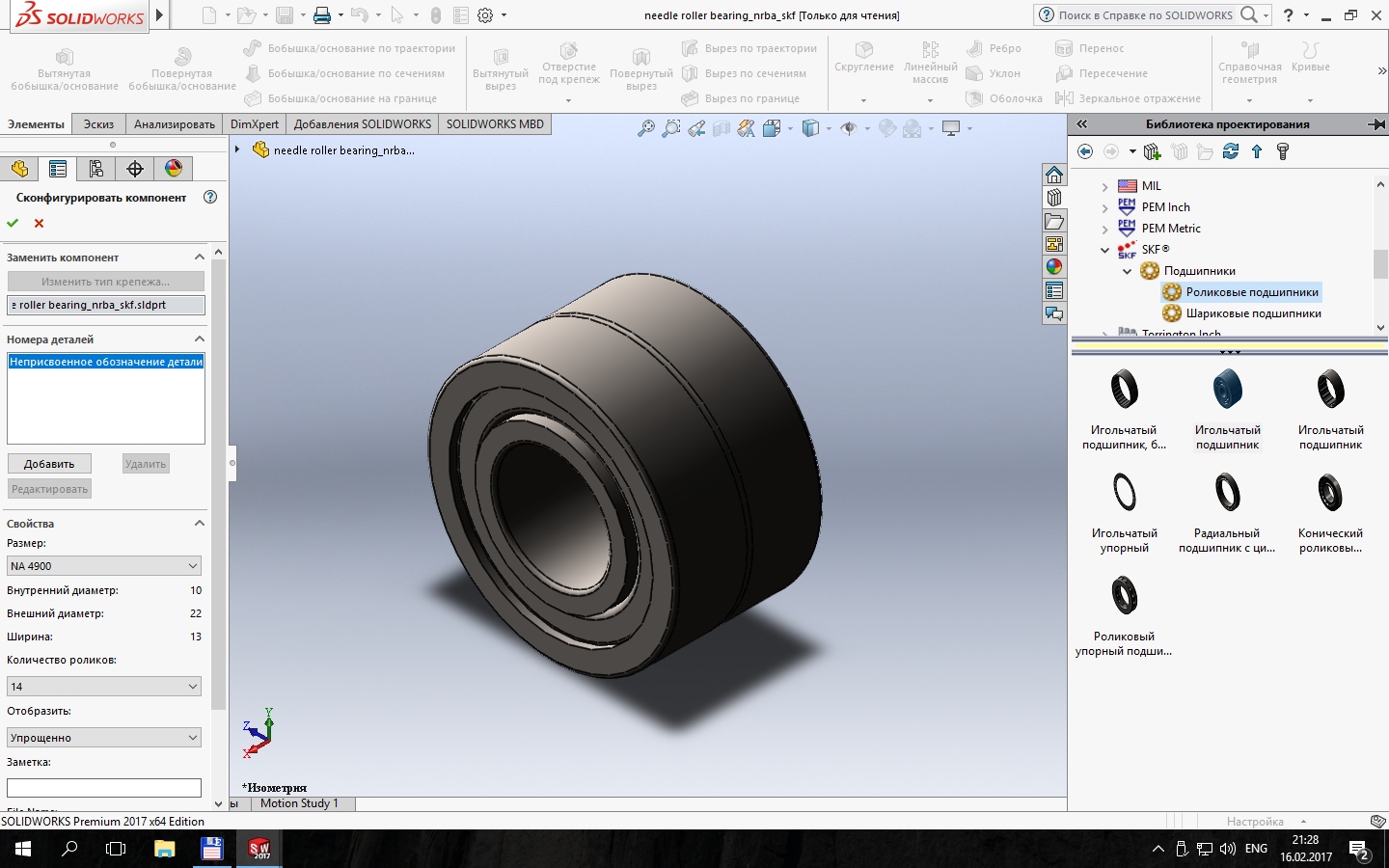Open ConfigurationManager tab icon
The width and height of the screenshot is (1389, 868).
[96, 169]
